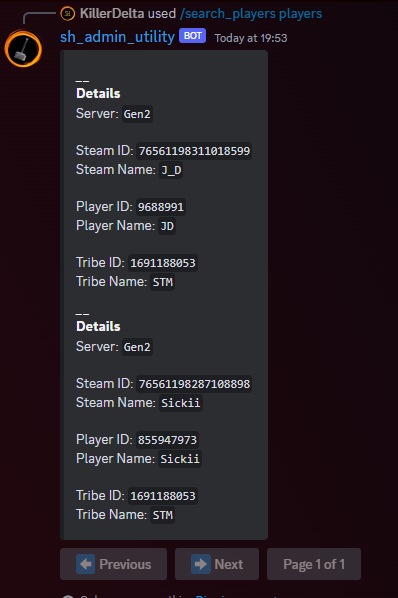Click Sickii Steam Name code block
The width and height of the screenshot is (398, 598).
pos(180,403)
